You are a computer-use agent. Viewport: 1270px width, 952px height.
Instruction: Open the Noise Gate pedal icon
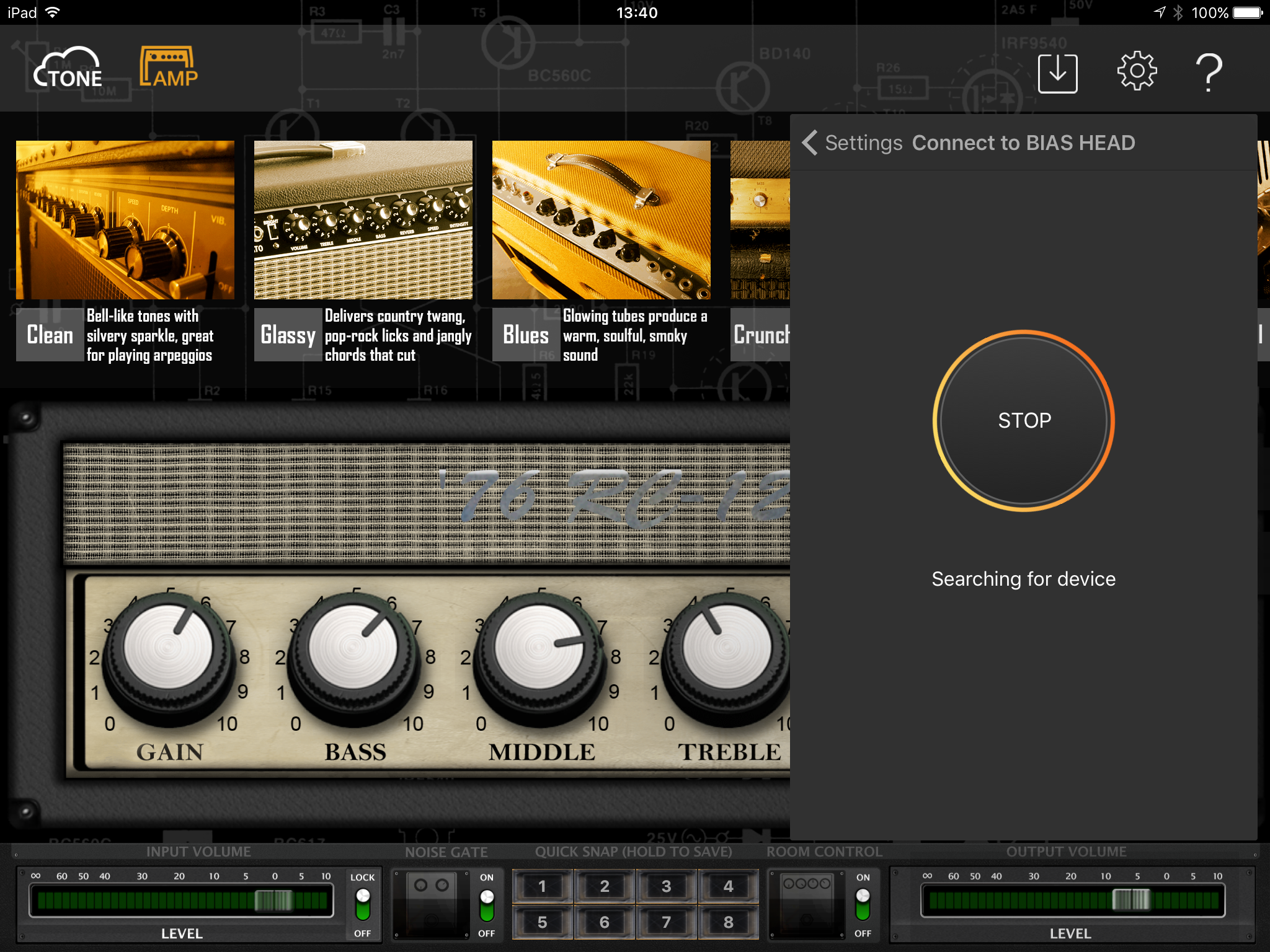point(432,905)
